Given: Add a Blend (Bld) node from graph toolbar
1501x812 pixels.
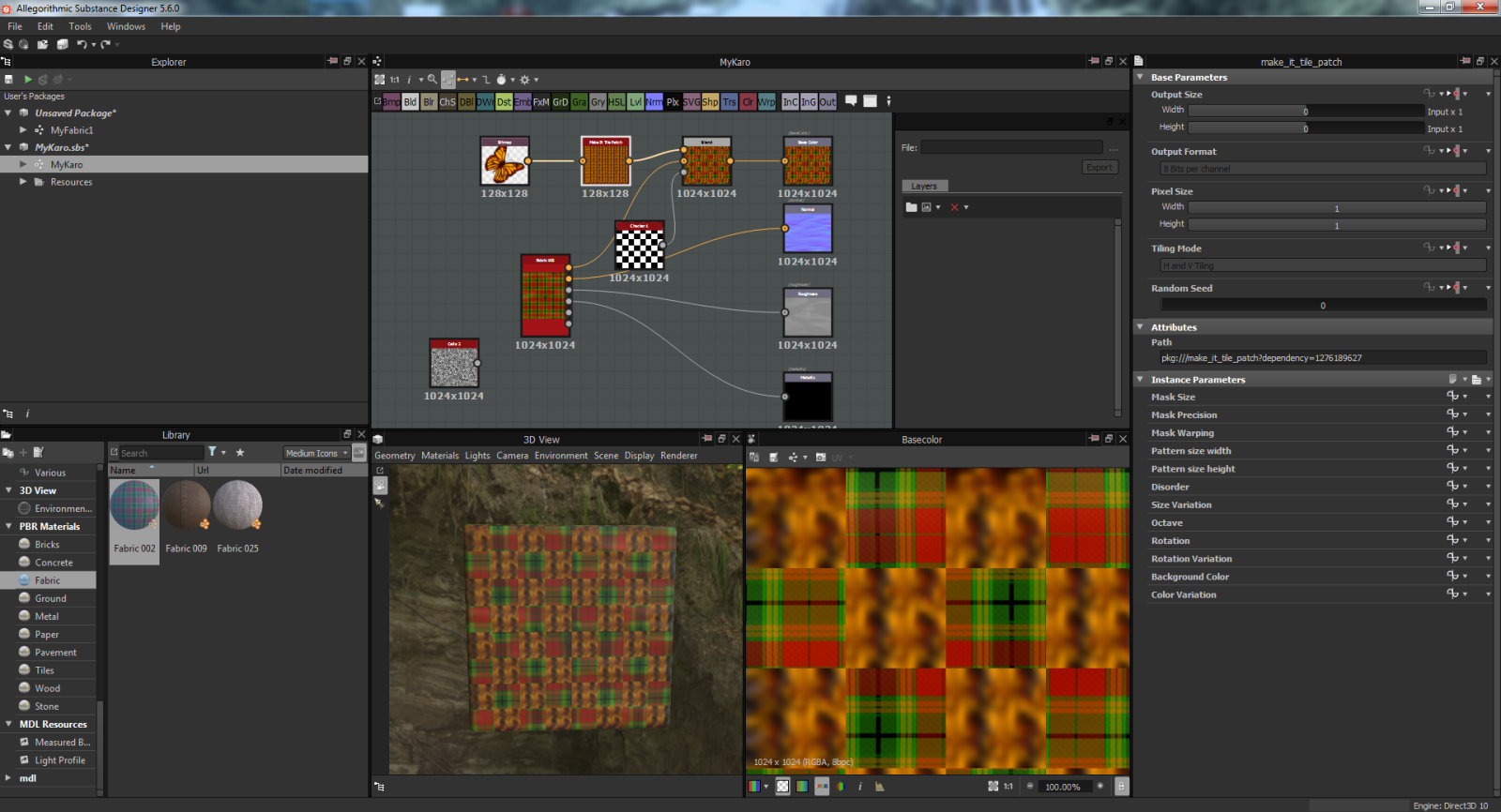Looking at the screenshot, I should click(410, 102).
